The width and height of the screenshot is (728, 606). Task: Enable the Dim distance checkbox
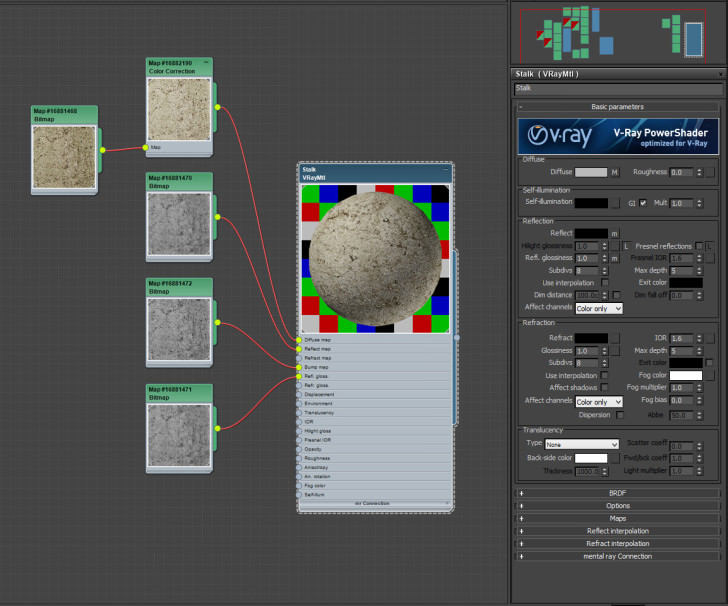[617, 295]
